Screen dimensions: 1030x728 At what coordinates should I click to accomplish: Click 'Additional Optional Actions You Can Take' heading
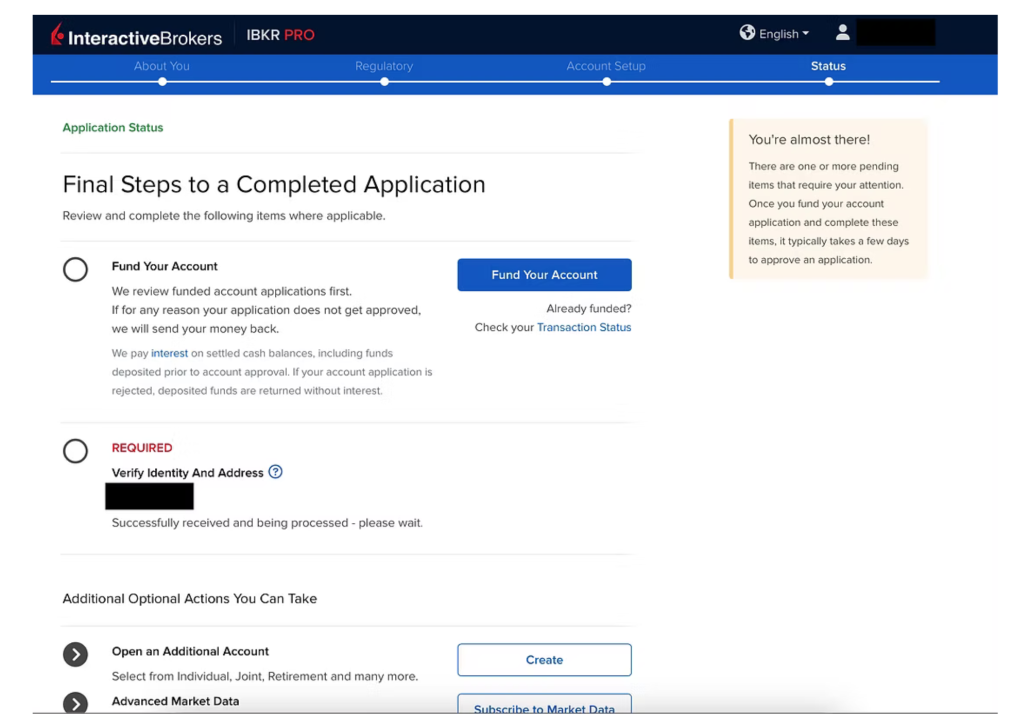coord(190,599)
